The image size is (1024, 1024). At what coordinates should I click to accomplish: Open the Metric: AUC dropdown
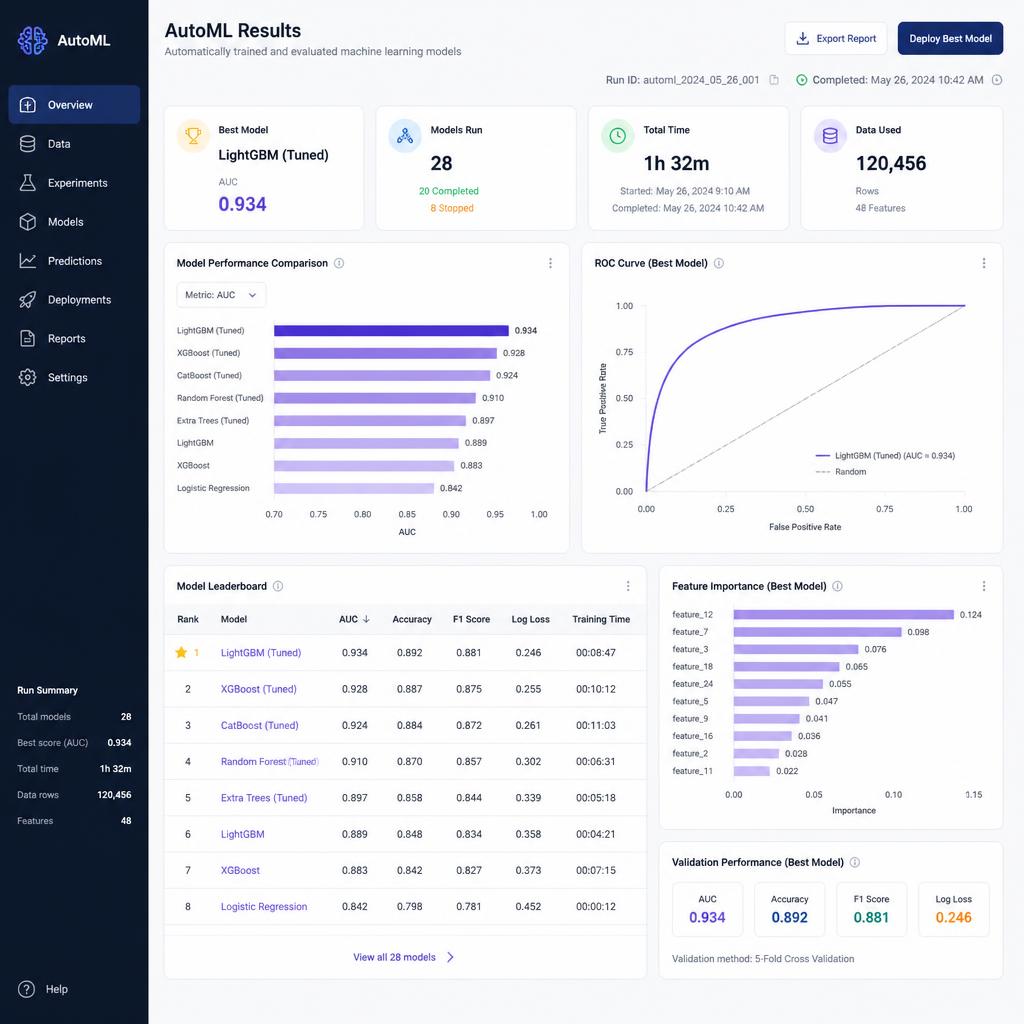tap(221, 295)
